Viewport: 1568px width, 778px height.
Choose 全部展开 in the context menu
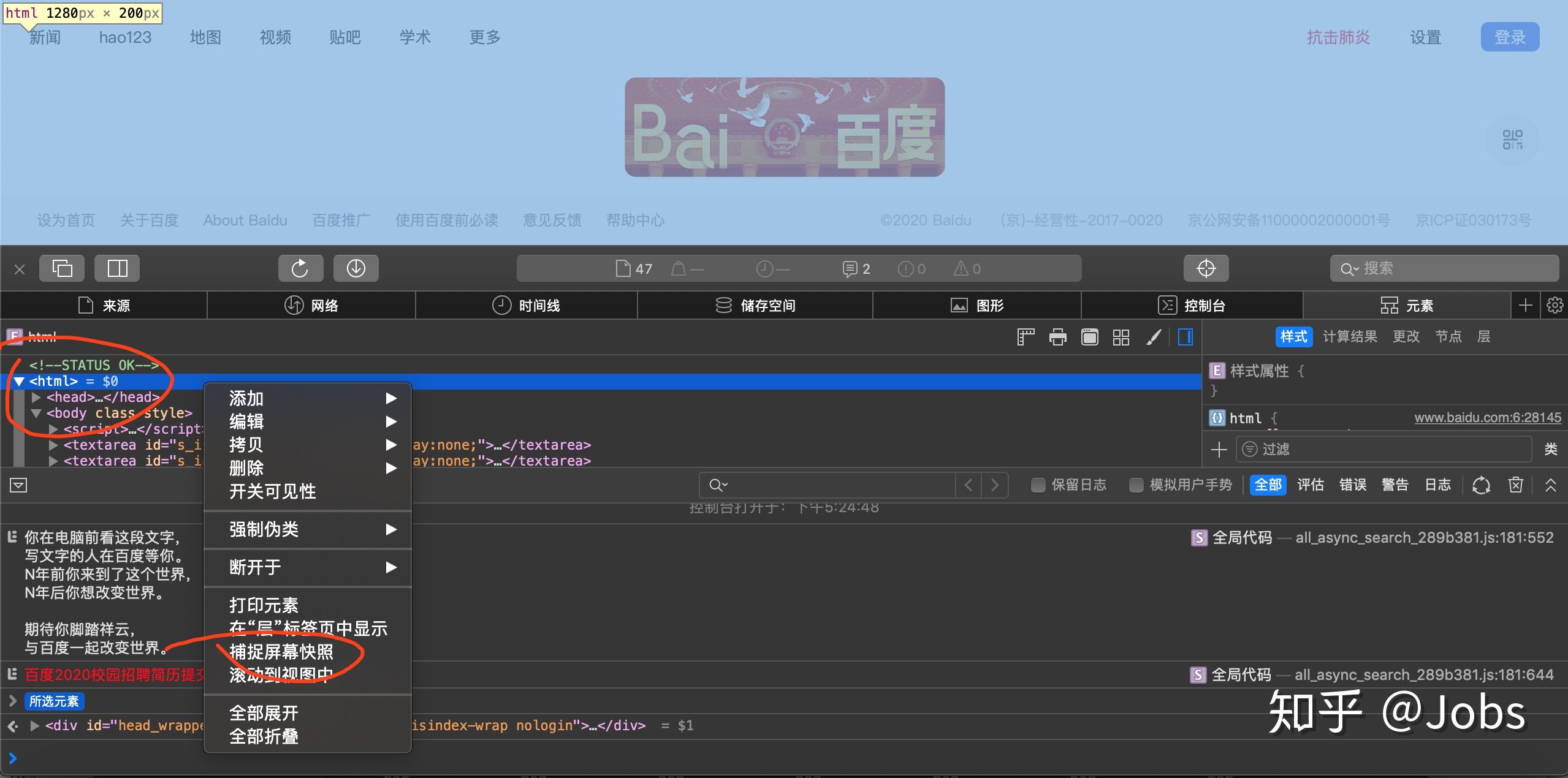[307, 713]
